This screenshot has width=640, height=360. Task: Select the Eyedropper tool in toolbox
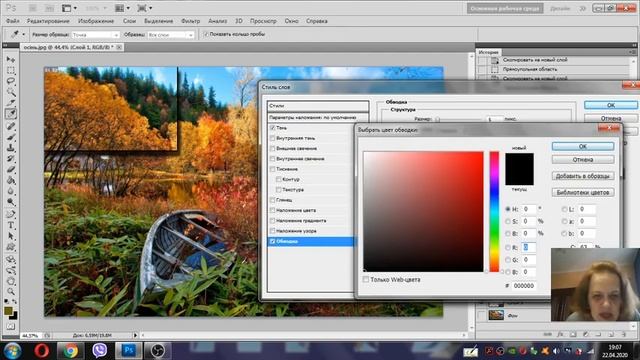coord(11,114)
